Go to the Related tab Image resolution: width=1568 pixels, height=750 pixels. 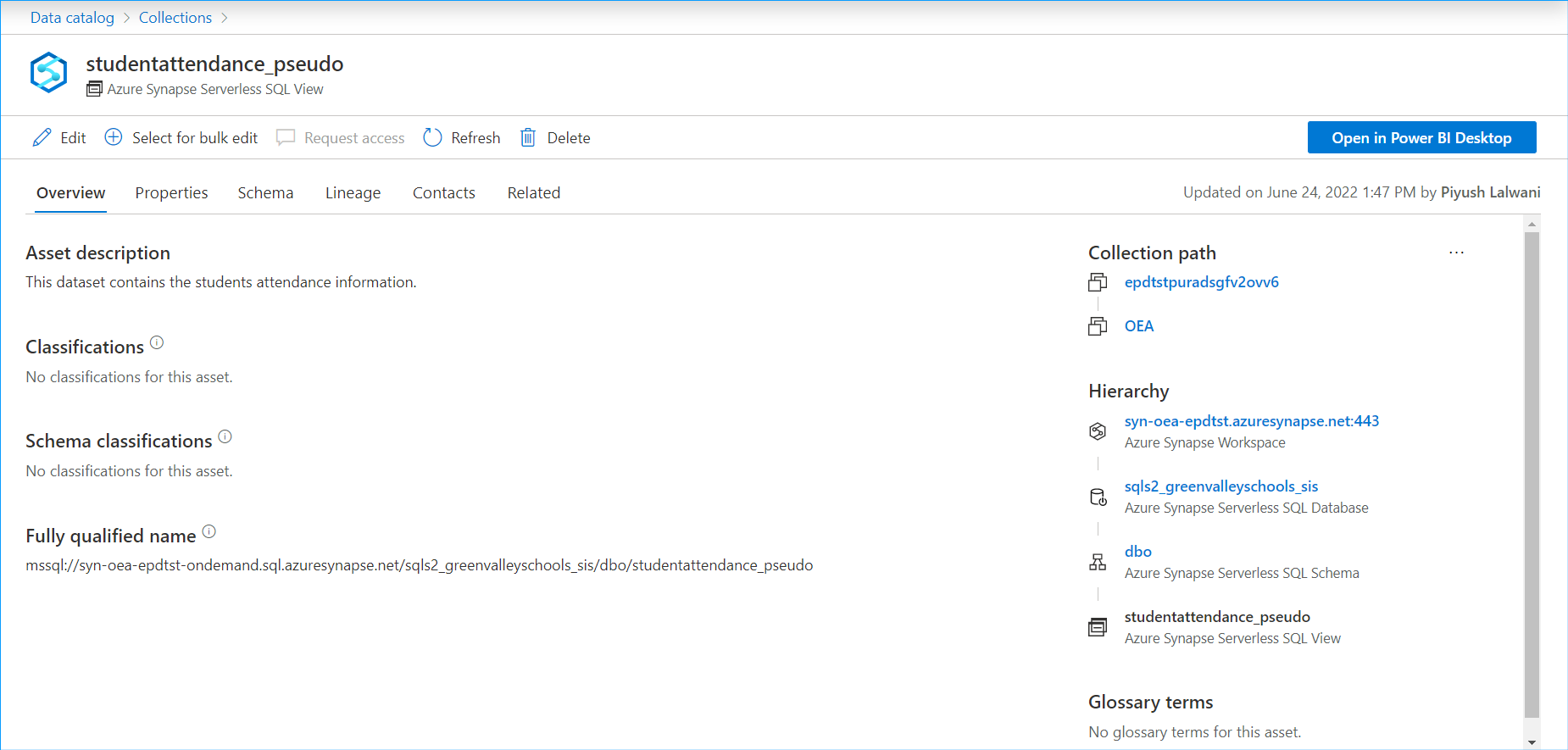(534, 193)
